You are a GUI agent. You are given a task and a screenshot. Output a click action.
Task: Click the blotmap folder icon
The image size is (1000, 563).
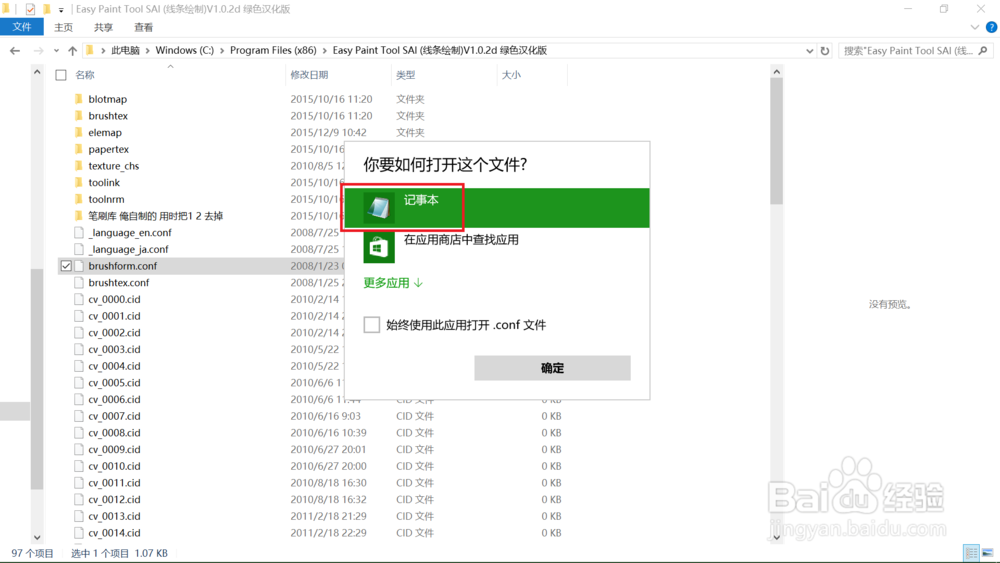(78, 99)
